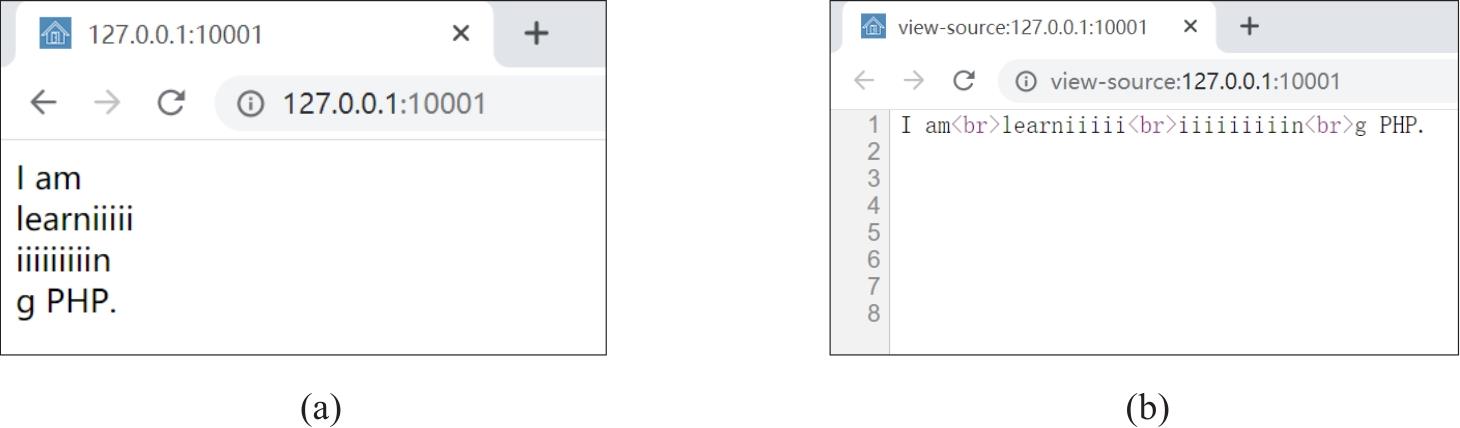Focus the view-source address bar
This screenshot has height=428, width=1460.
1200,81
